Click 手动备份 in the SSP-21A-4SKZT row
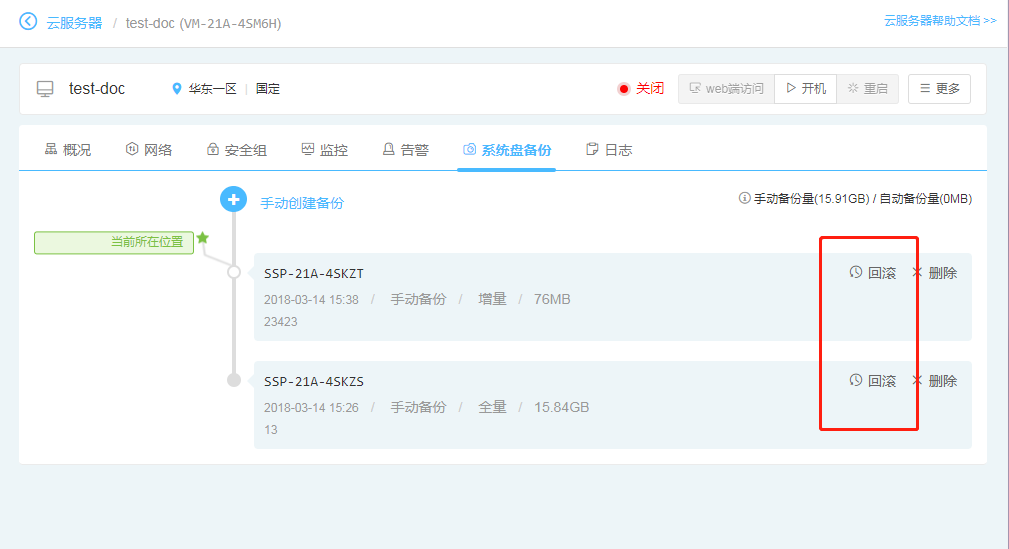The width and height of the screenshot is (1009, 549). coord(418,299)
